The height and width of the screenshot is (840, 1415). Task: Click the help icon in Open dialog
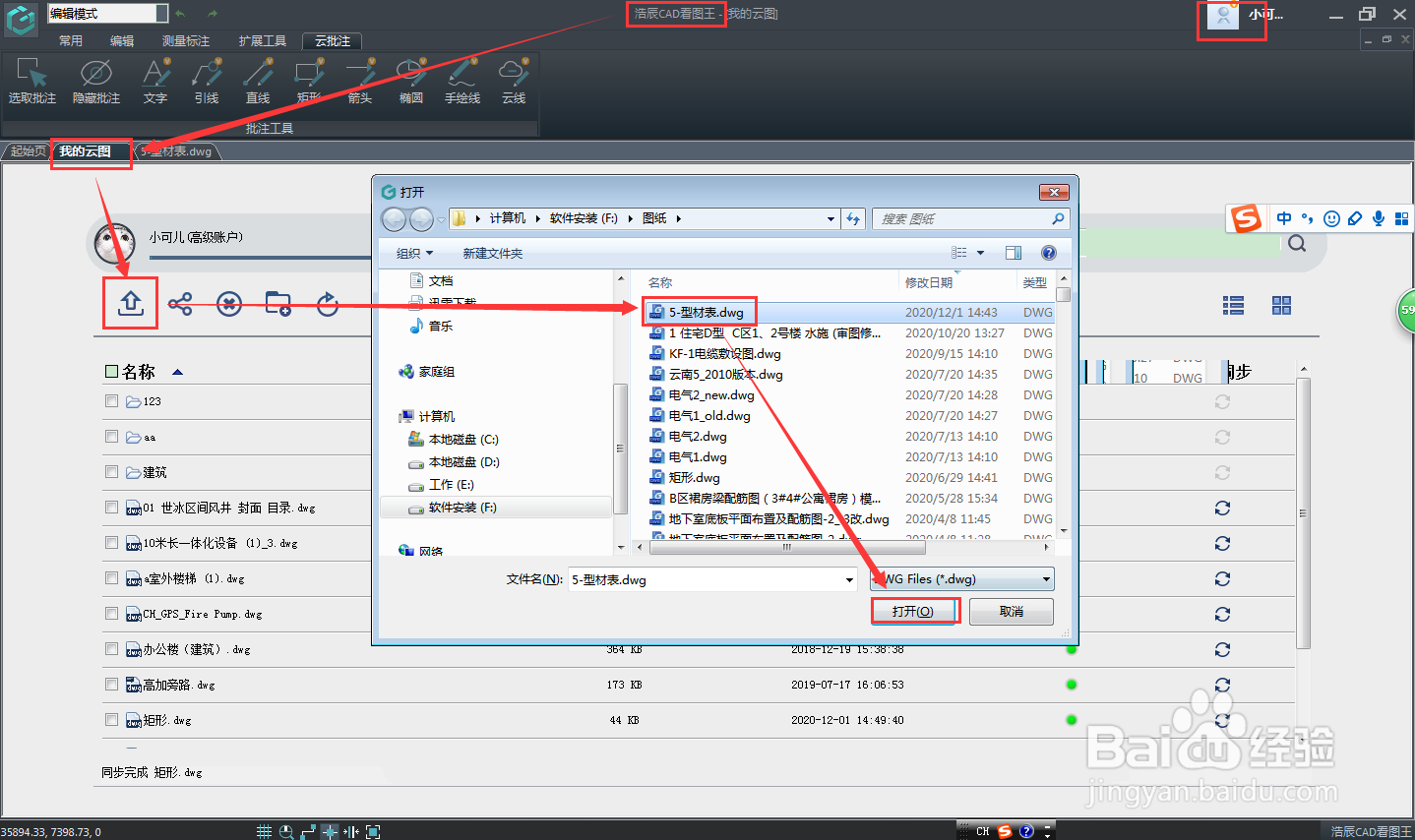click(x=1049, y=253)
